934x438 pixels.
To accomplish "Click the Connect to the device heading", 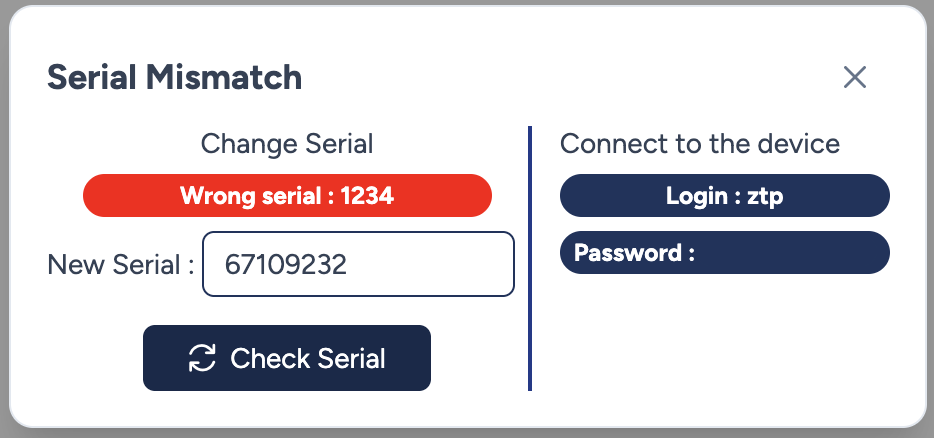I will [700, 144].
